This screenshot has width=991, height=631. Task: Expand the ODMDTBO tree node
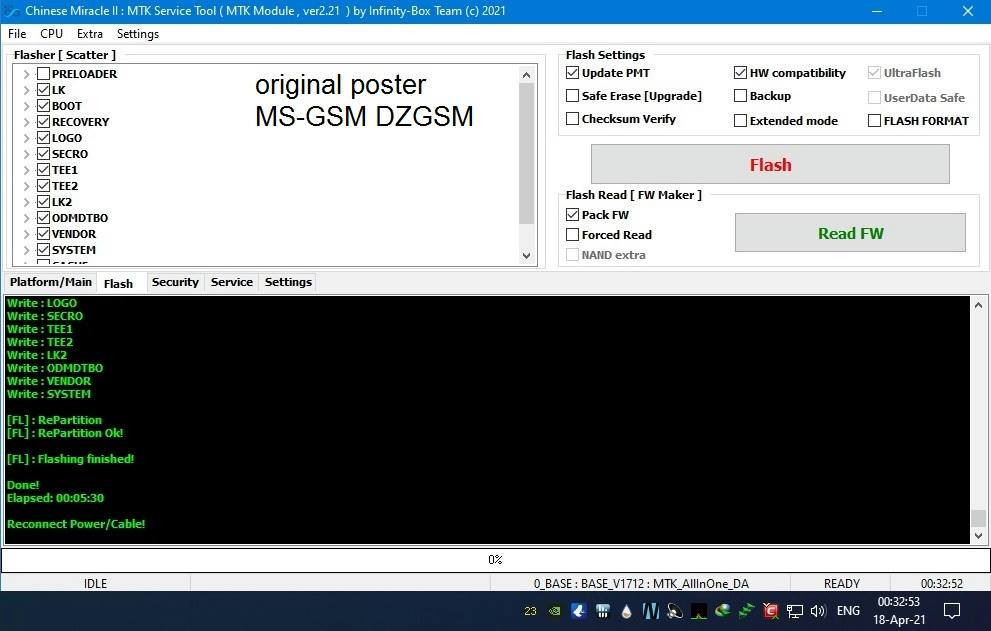click(x=26, y=218)
